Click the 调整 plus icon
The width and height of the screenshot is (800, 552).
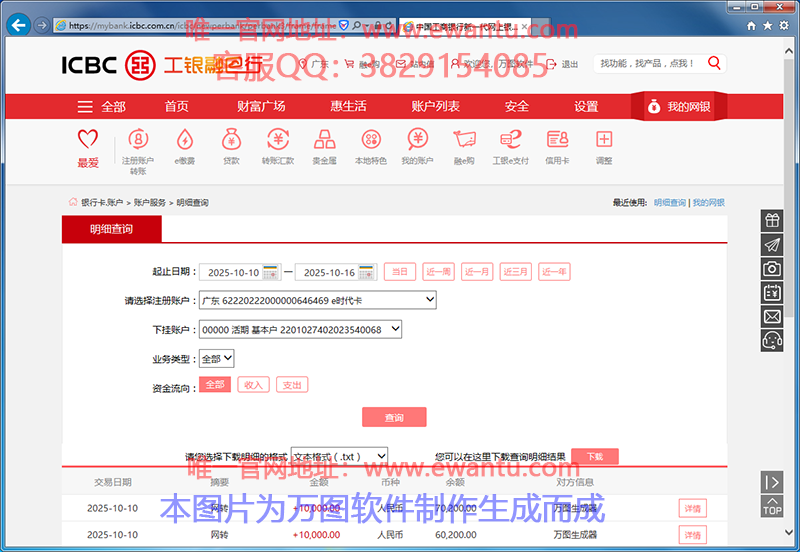pyautogui.click(x=604, y=139)
